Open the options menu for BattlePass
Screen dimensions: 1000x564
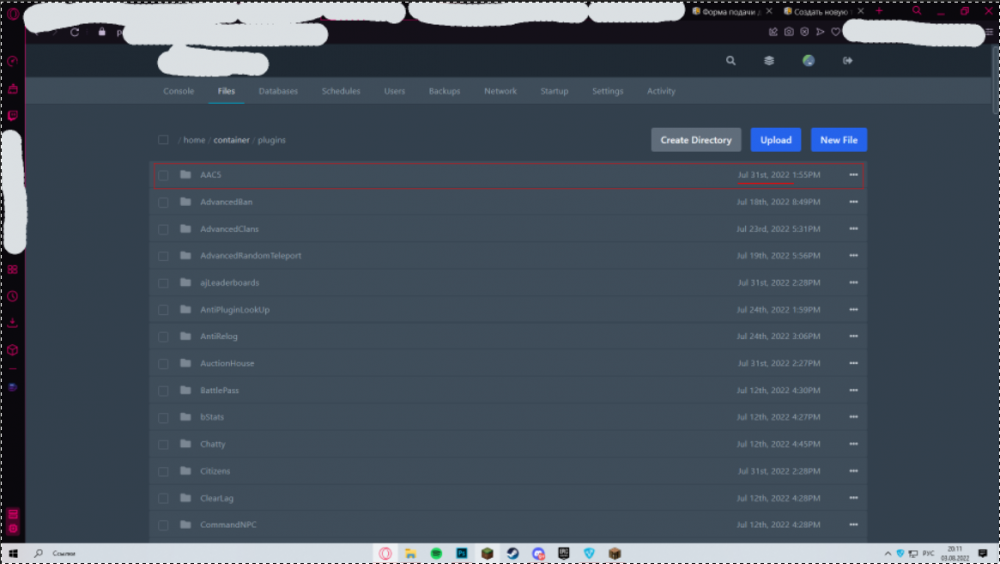853,390
